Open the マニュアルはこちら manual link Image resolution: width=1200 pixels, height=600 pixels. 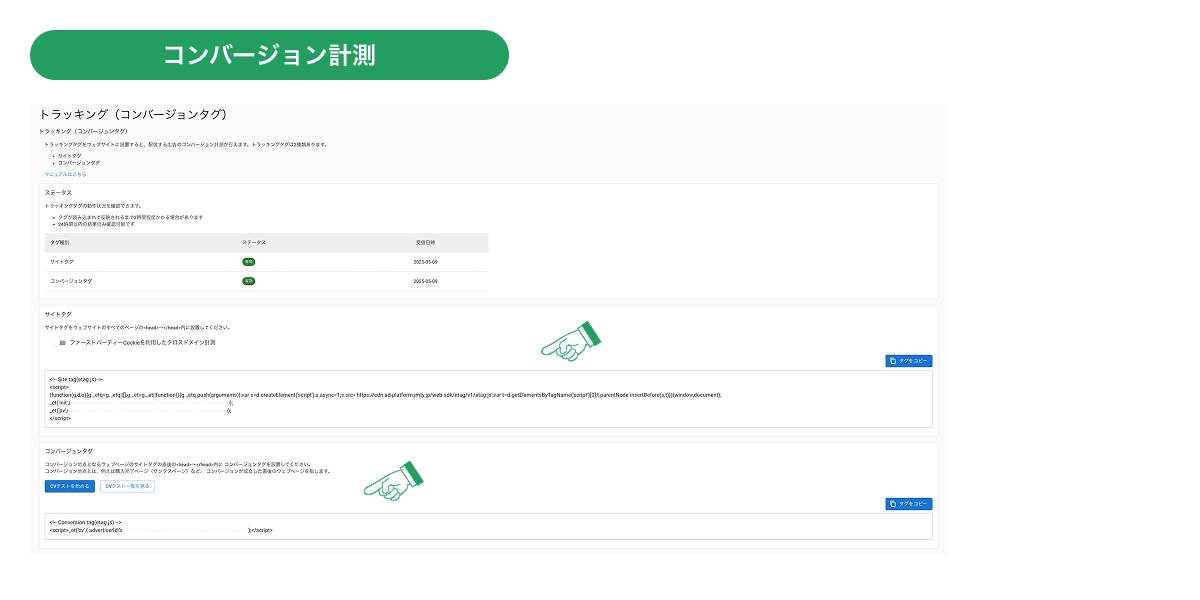click(x=66, y=174)
